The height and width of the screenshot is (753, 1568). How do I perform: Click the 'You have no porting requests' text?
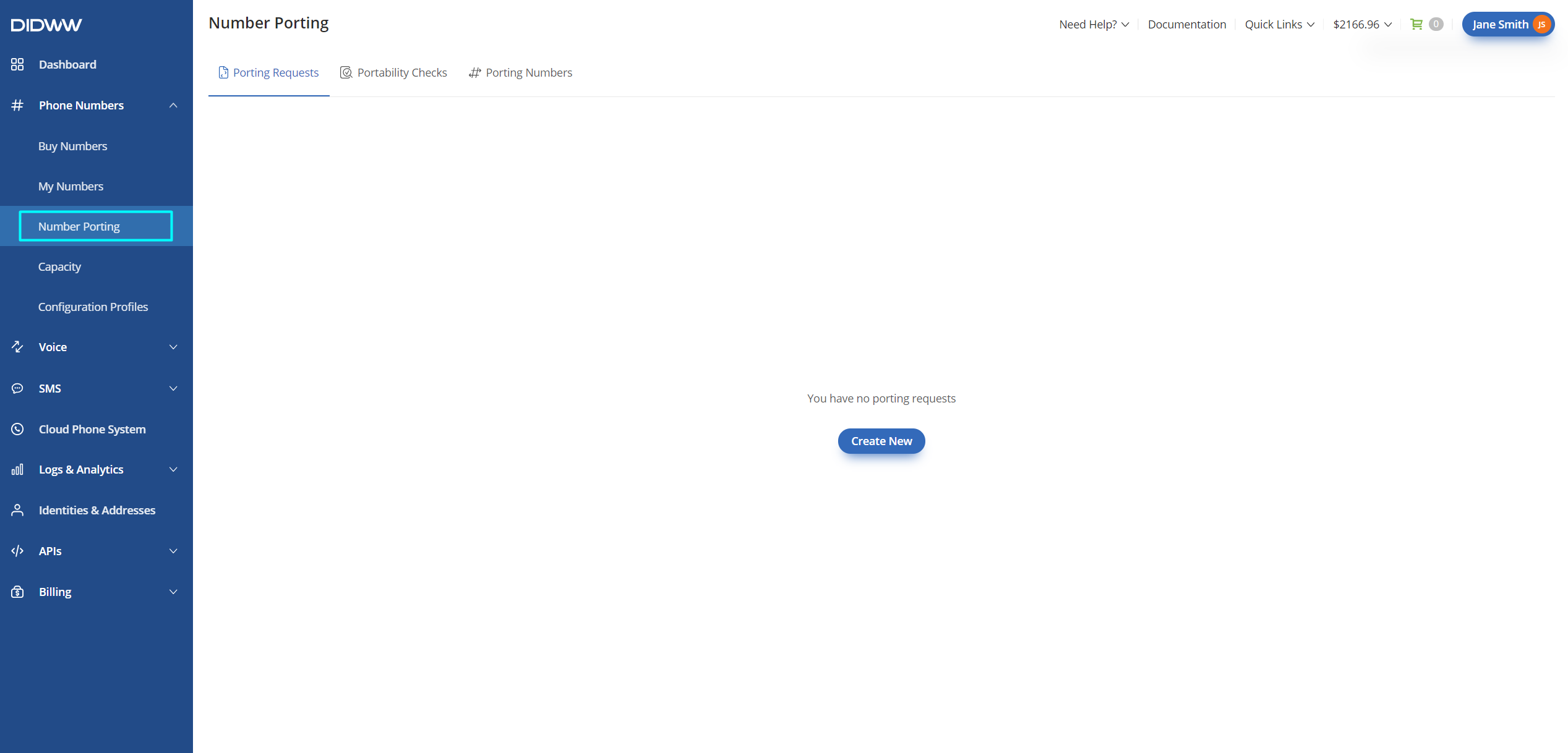click(x=881, y=398)
